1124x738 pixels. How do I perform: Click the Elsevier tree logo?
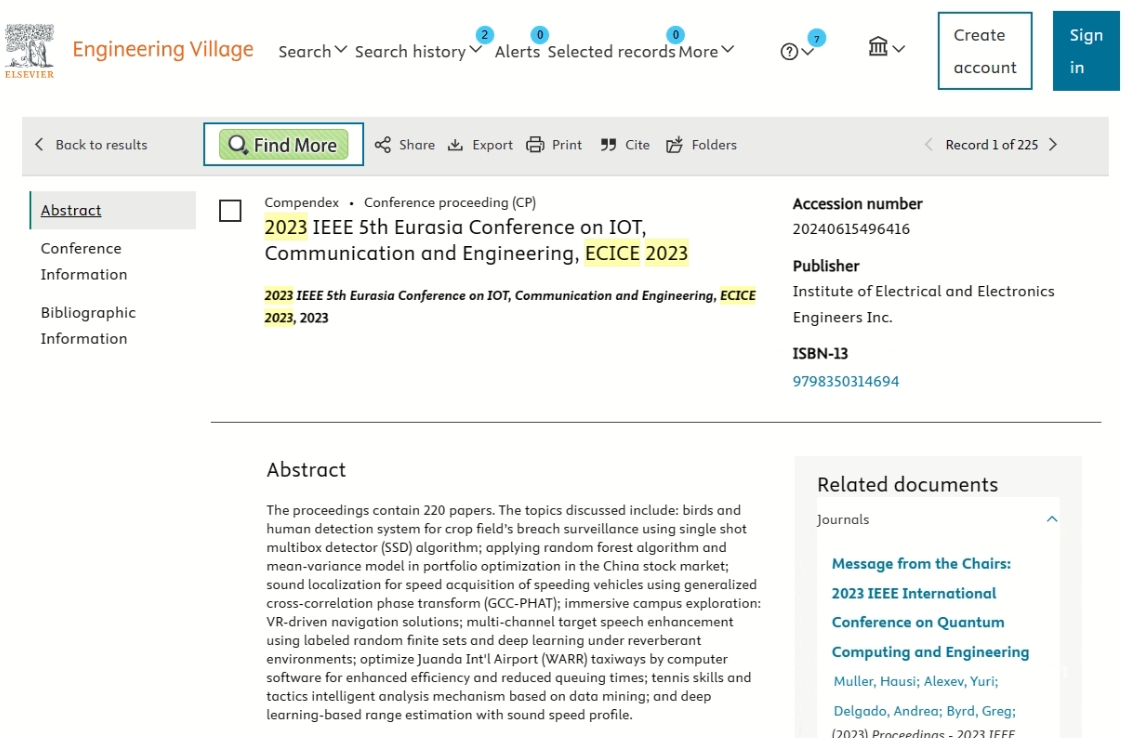tap(29, 50)
